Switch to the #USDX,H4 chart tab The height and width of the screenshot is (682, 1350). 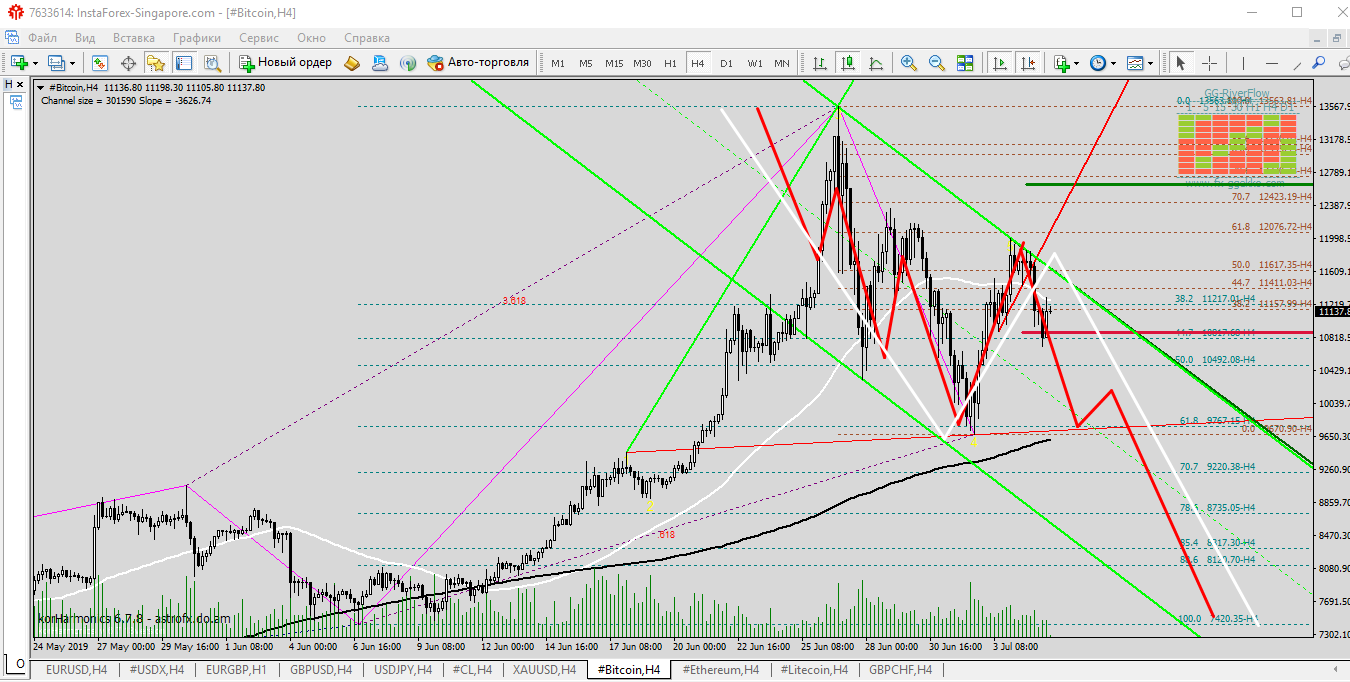156,670
